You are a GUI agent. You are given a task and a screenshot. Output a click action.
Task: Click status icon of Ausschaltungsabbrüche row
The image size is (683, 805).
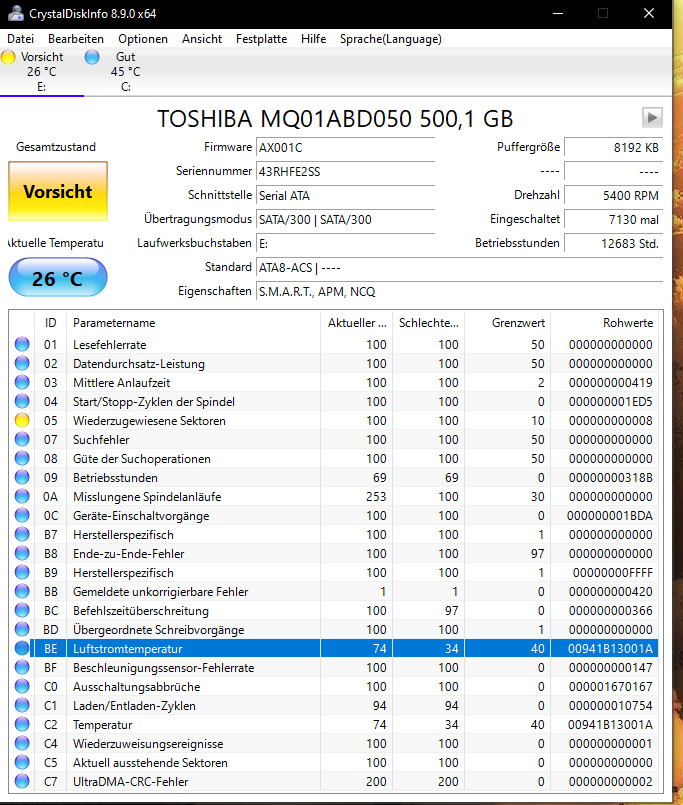pyautogui.click(x=22, y=686)
